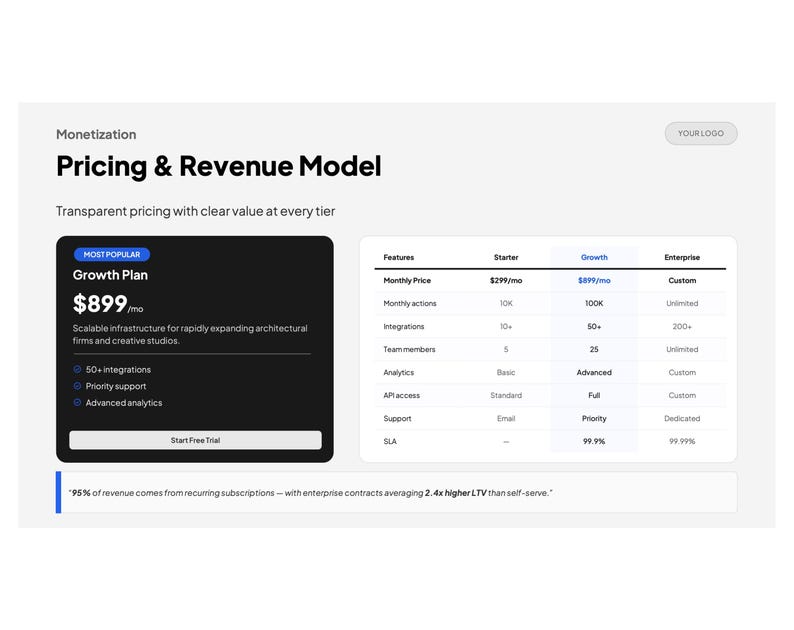Click the 100K Monthly actions cell
The height and width of the screenshot is (630, 794).
pyautogui.click(x=594, y=303)
